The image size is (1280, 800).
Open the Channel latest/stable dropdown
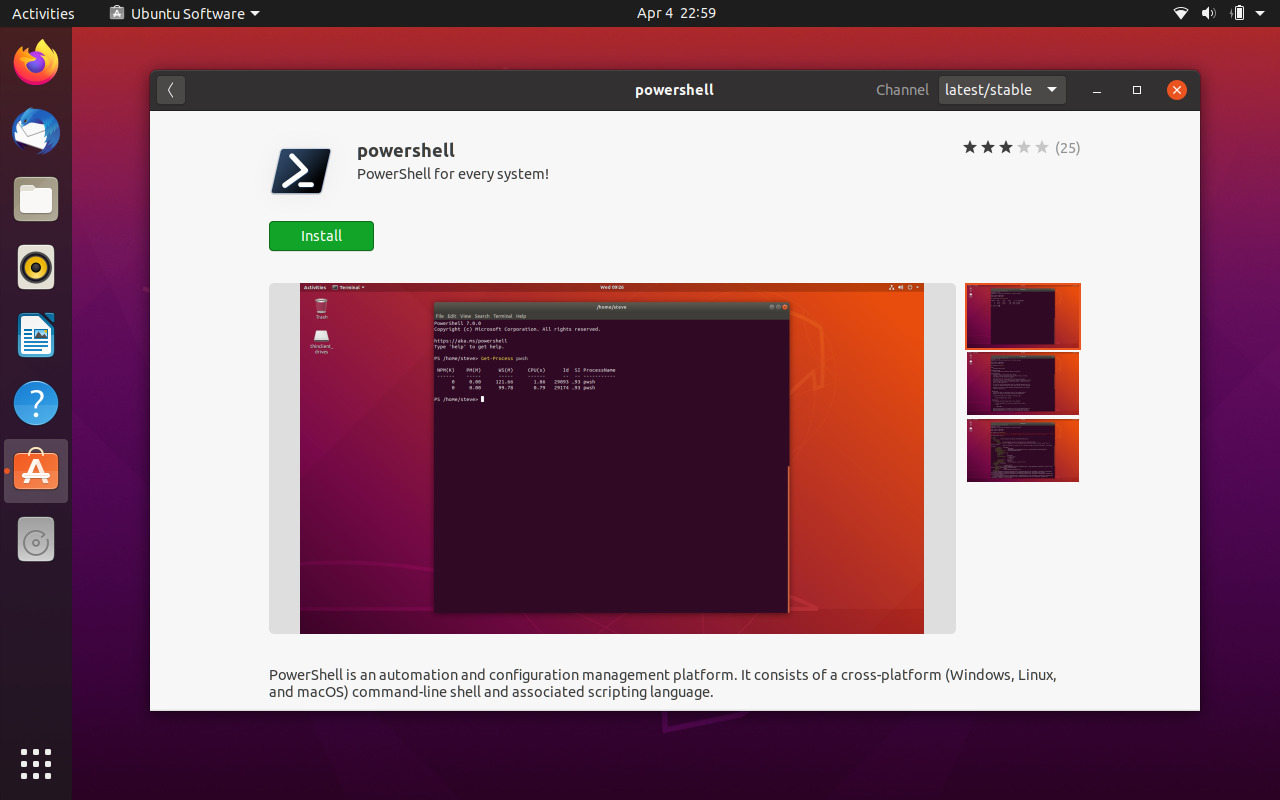pos(1002,90)
